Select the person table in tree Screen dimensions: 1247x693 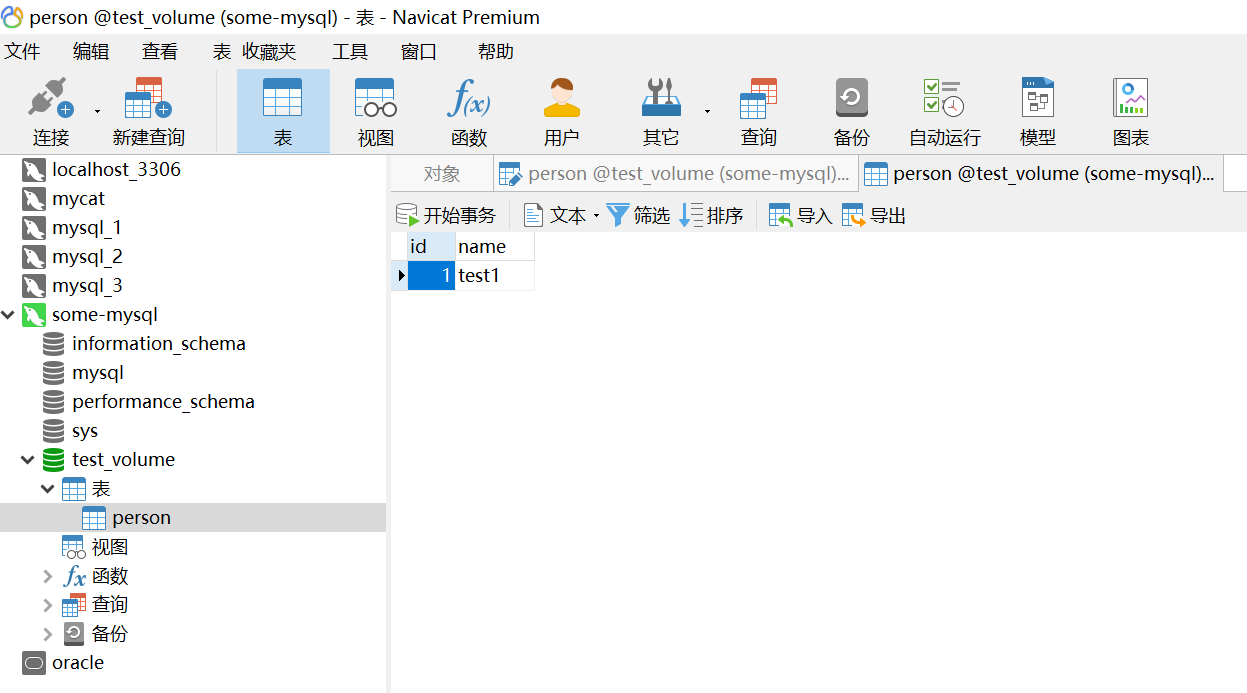pyautogui.click(x=141, y=517)
